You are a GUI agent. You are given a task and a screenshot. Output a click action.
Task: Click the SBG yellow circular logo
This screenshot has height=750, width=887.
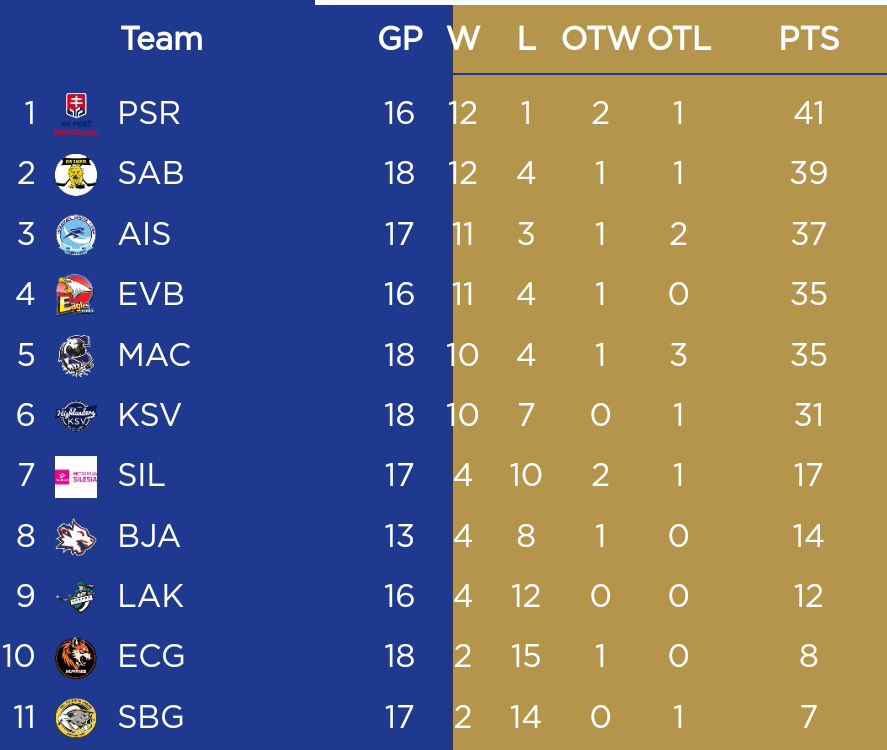(76, 717)
